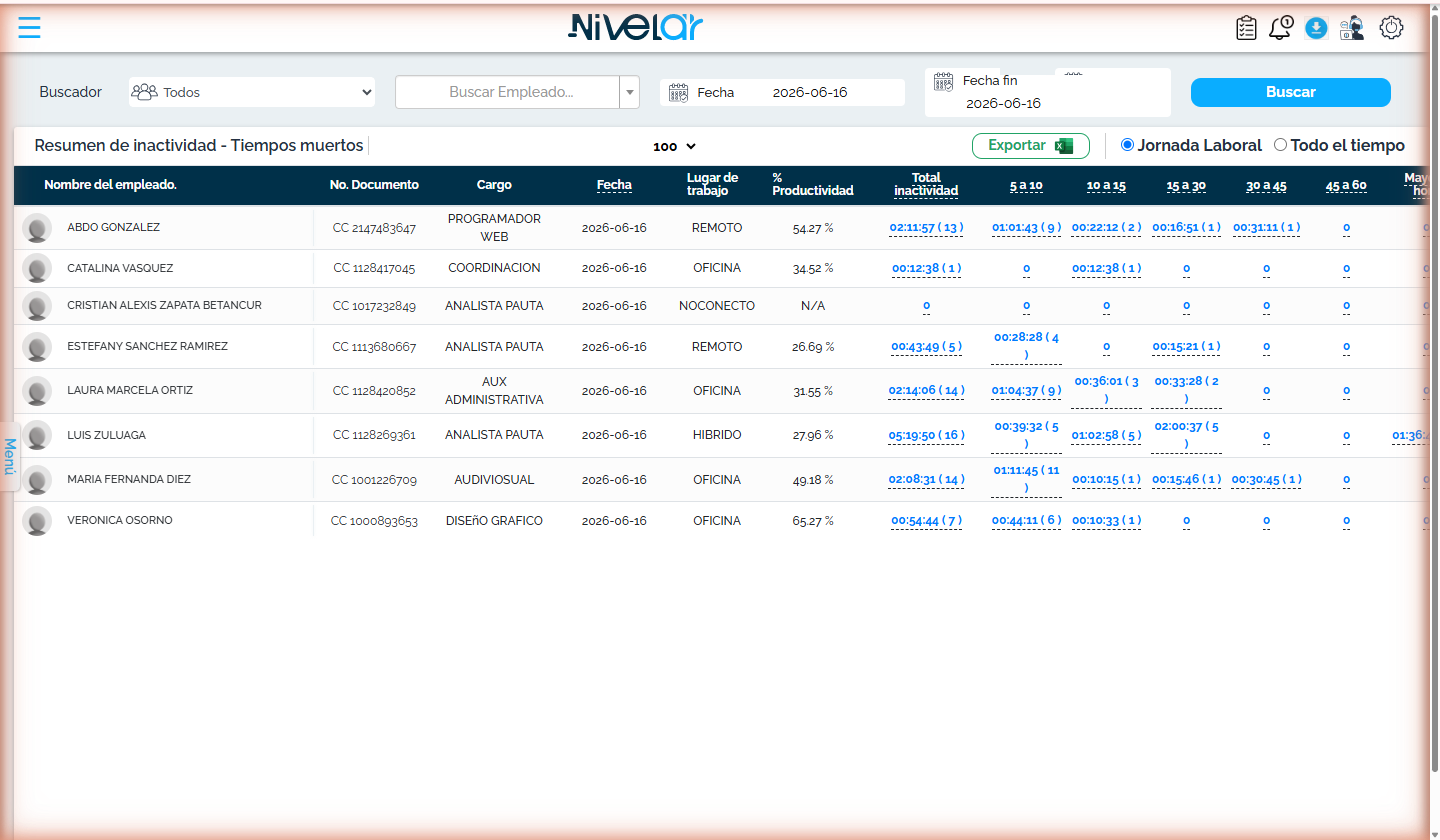1440x840 pixels.
Task: Select the Jornada Laboral radio button
Action: click(x=1127, y=145)
